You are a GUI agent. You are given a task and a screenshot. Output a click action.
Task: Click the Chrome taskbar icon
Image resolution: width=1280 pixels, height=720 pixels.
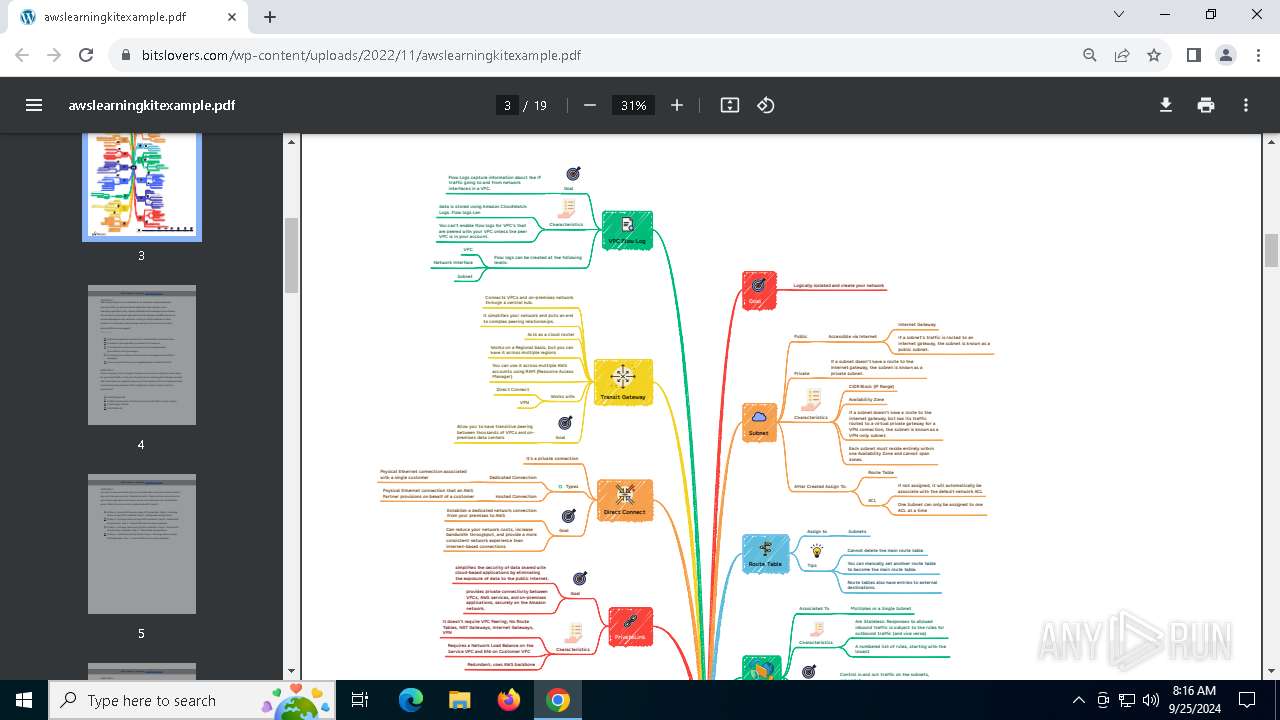point(558,700)
